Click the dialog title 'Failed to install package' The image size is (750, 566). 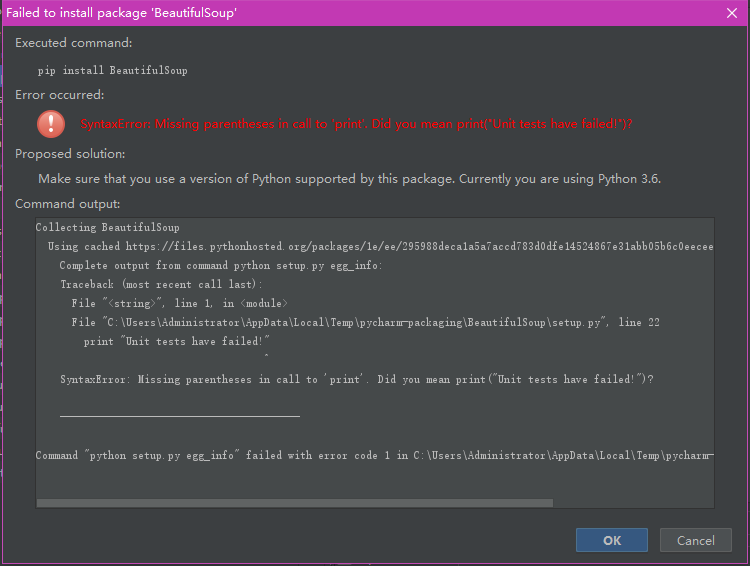coord(121,13)
